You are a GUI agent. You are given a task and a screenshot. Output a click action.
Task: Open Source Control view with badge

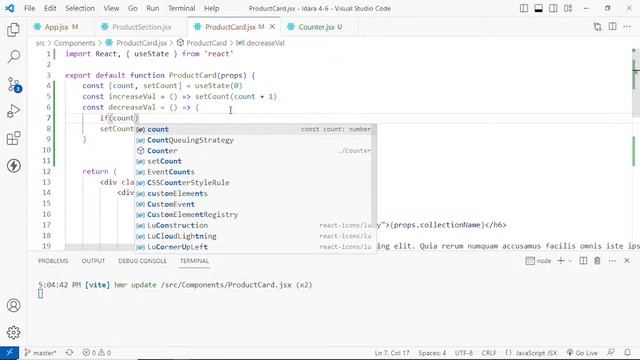[x=13, y=84]
